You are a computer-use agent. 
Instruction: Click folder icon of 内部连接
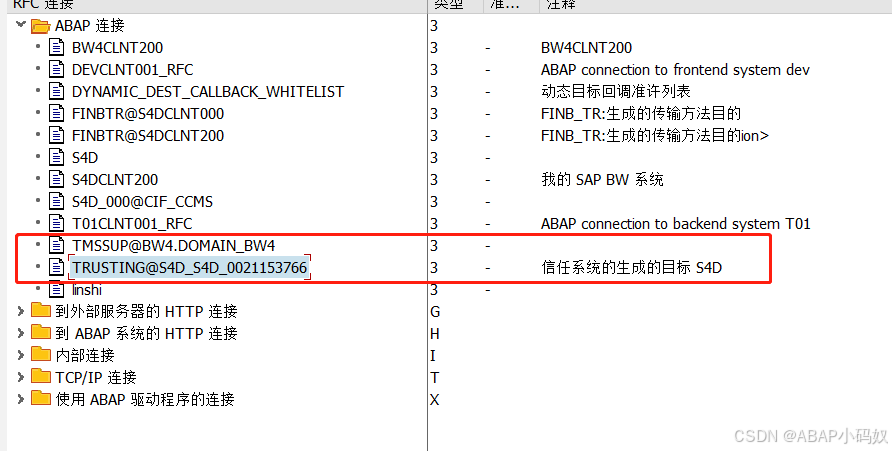pyautogui.click(x=40, y=354)
